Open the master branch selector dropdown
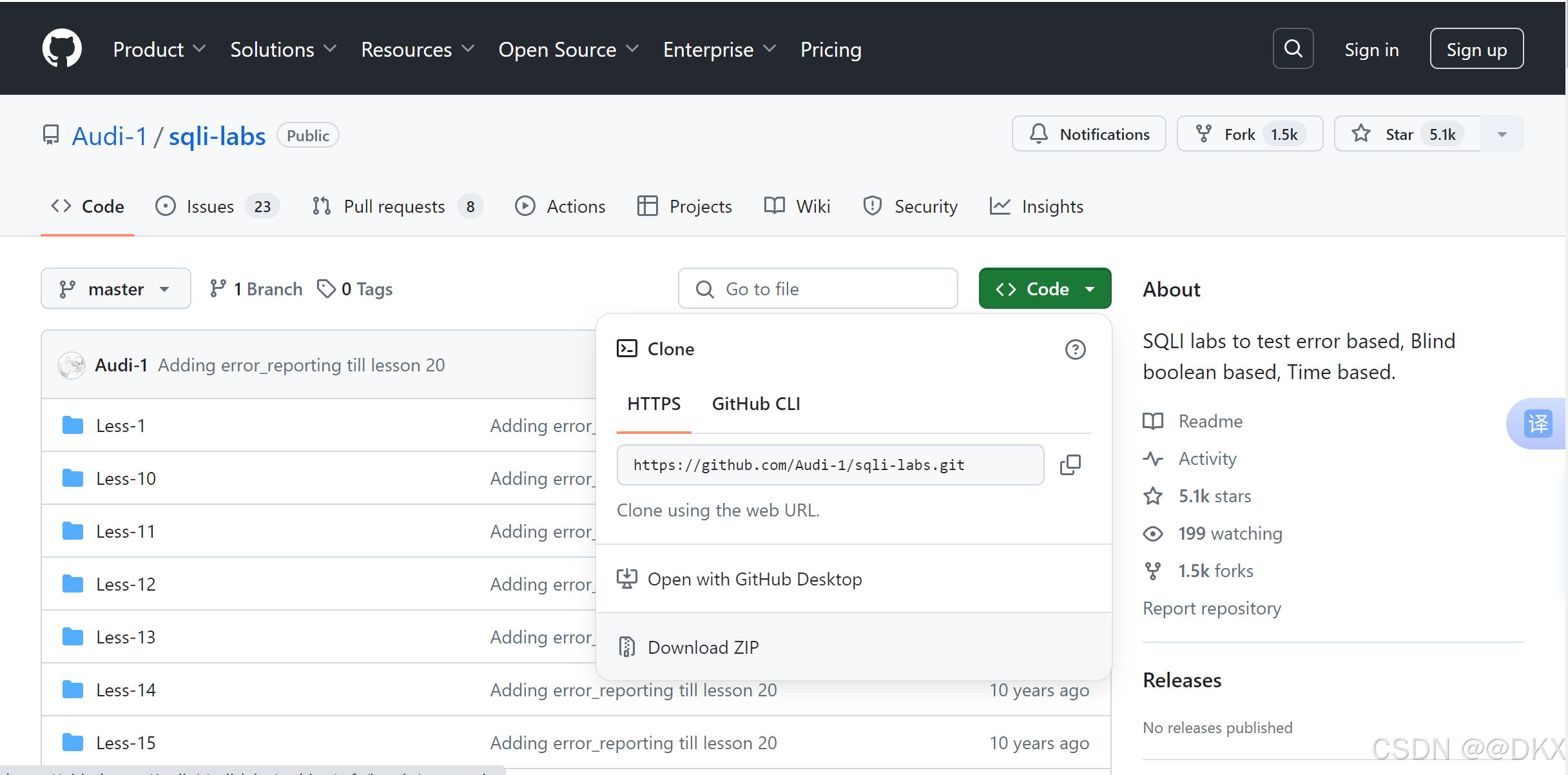 click(x=116, y=289)
